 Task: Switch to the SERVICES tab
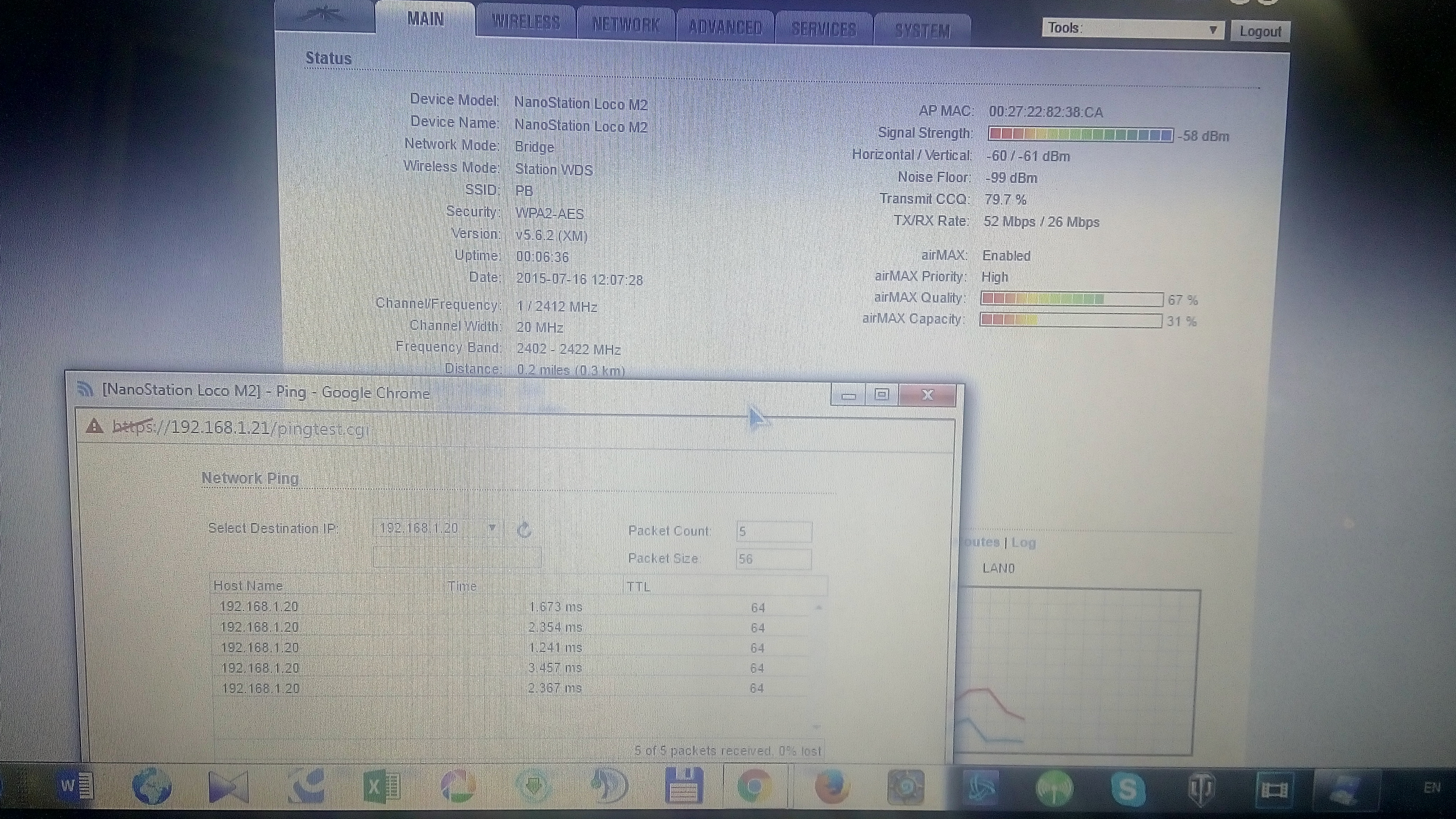824,29
